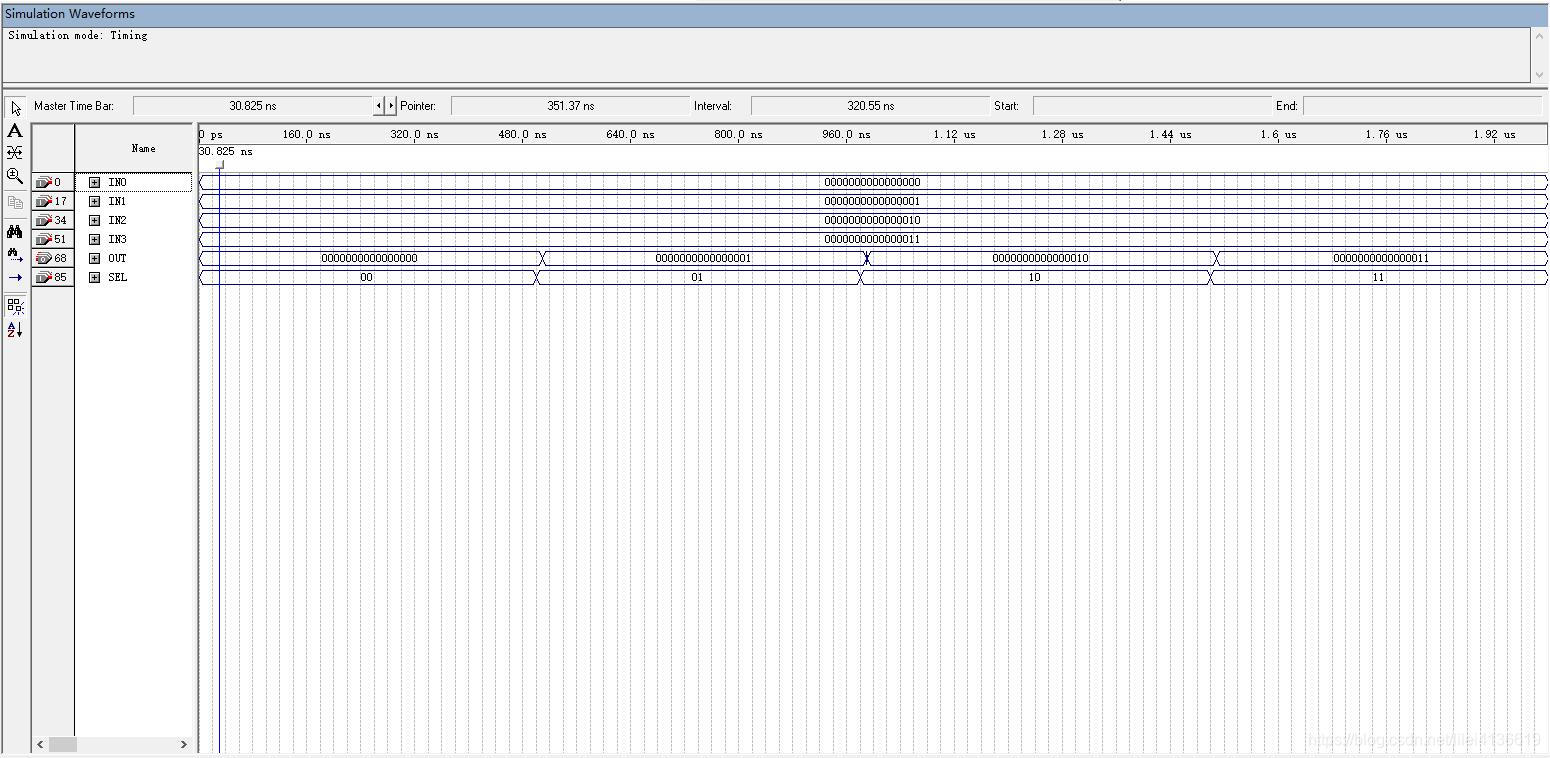Click the End time field
Image resolution: width=1550 pixels, height=758 pixels.
tap(1422, 106)
